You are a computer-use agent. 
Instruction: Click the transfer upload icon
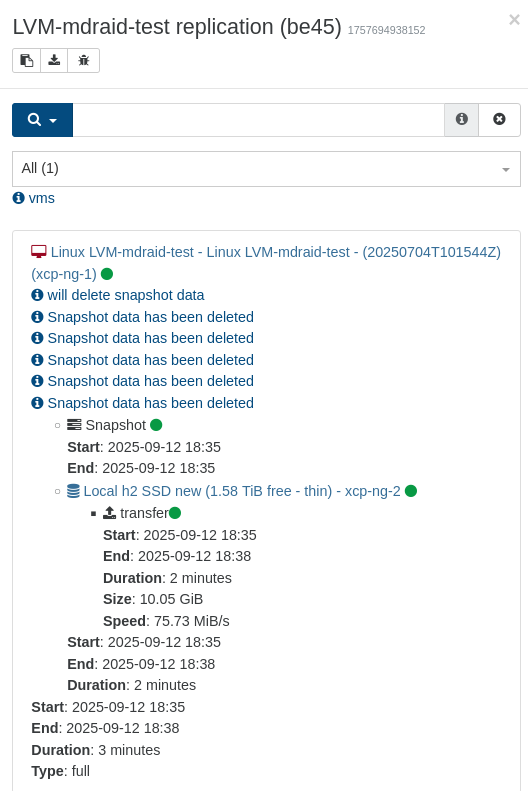(109, 513)
